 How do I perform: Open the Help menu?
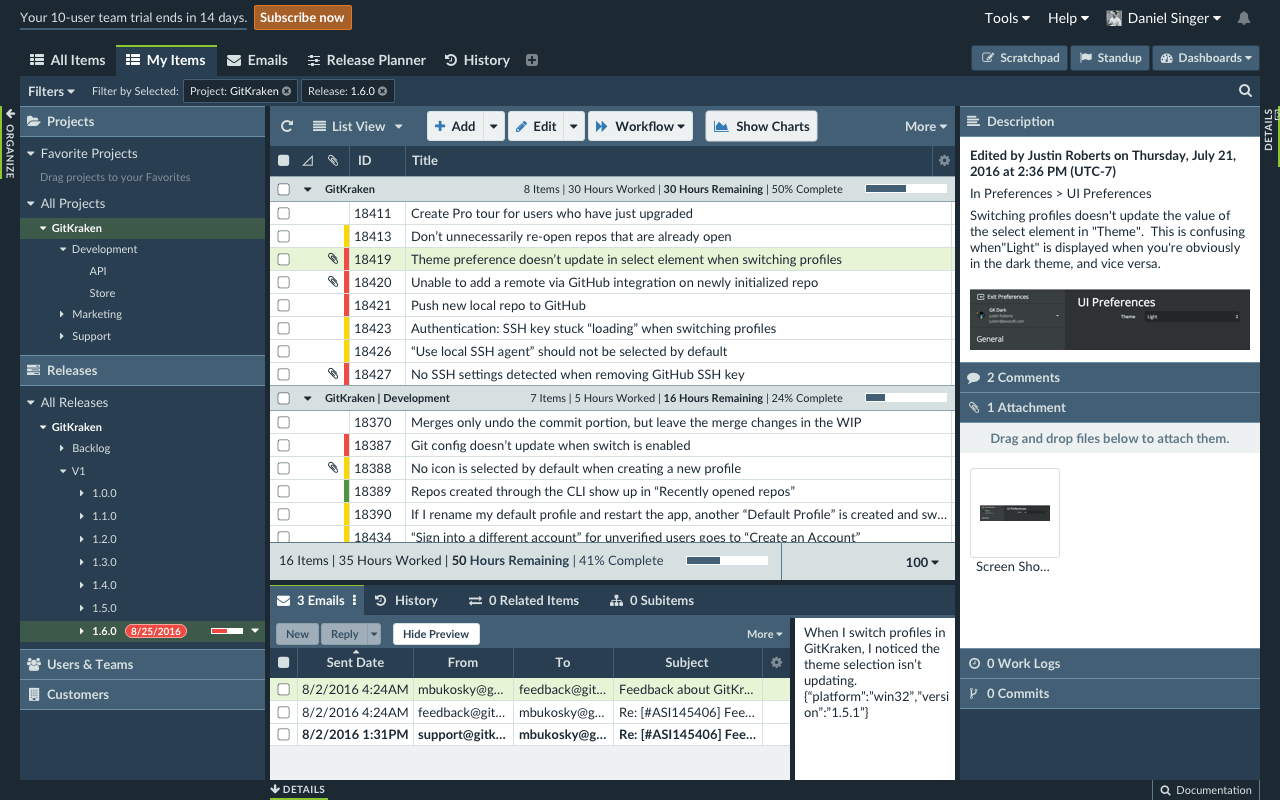coord(1068,18)
